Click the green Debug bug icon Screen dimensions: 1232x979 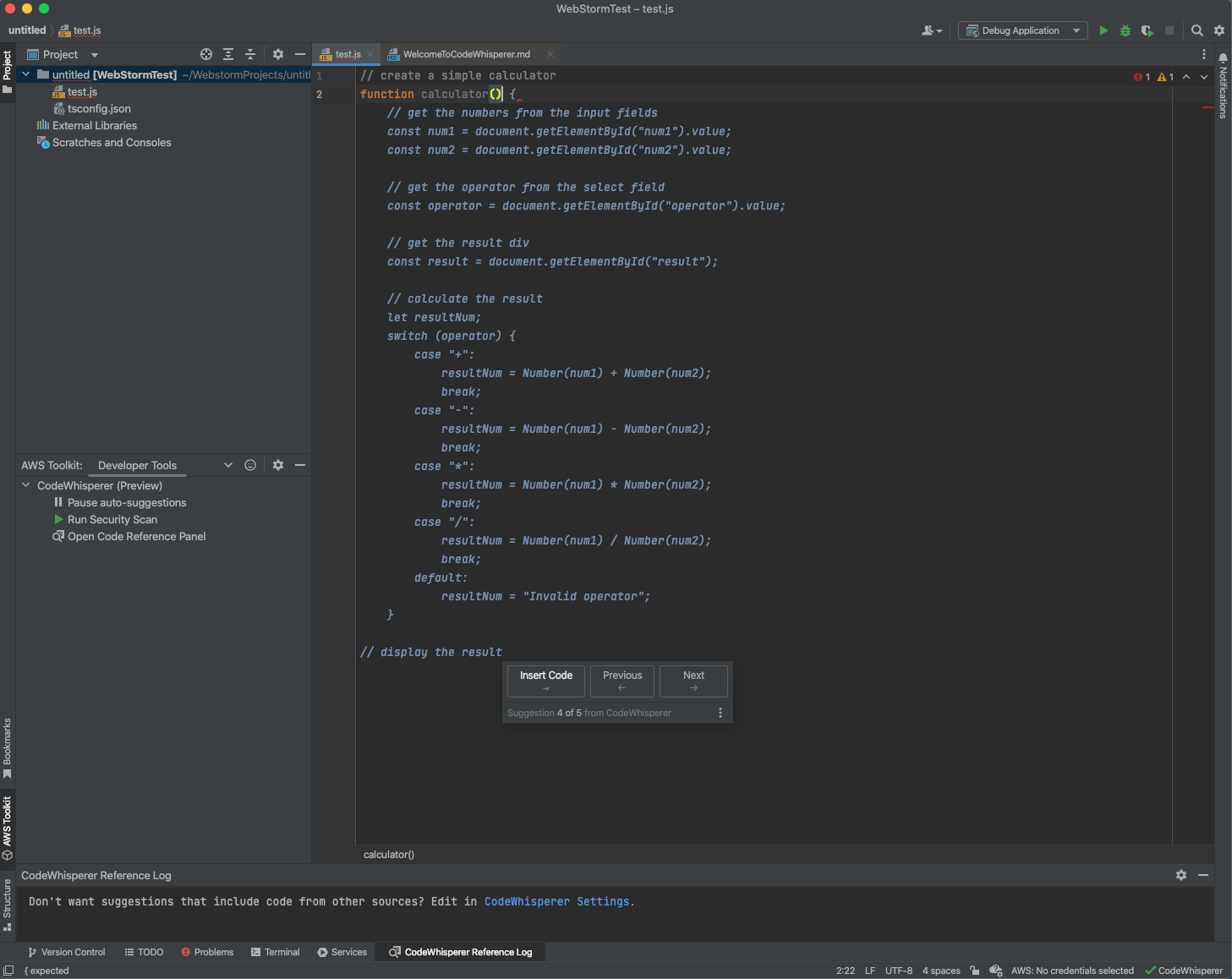(x=1125, y=30)
